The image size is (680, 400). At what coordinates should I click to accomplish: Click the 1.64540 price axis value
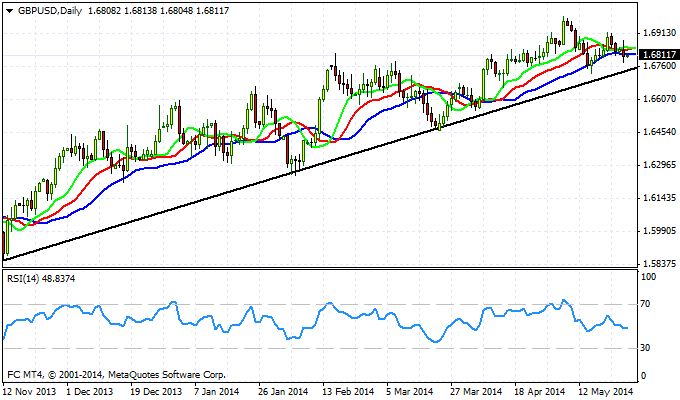pyautogui.click(x=660, y=132)
